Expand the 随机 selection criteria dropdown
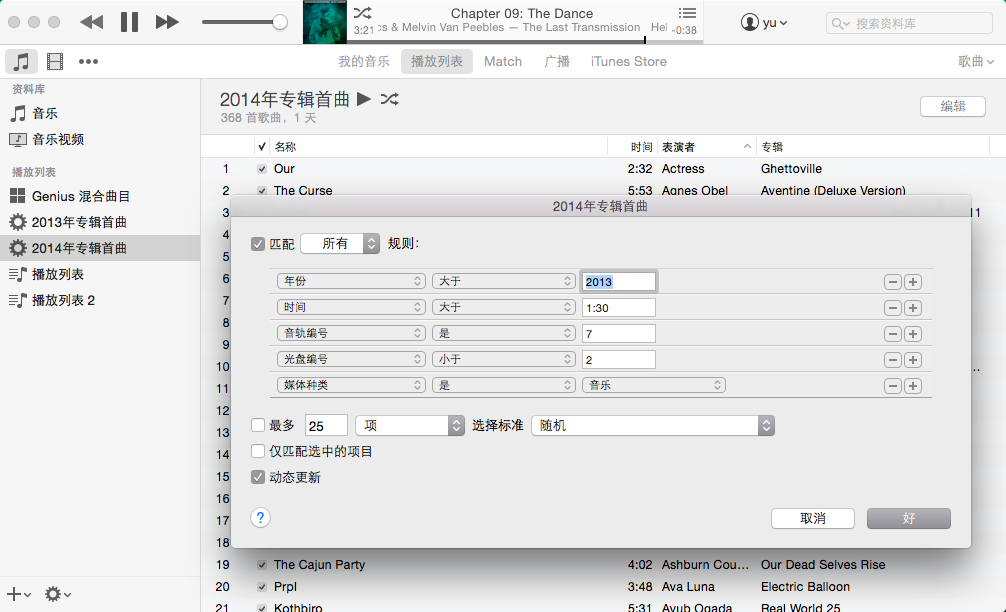 tap(652, 425)
